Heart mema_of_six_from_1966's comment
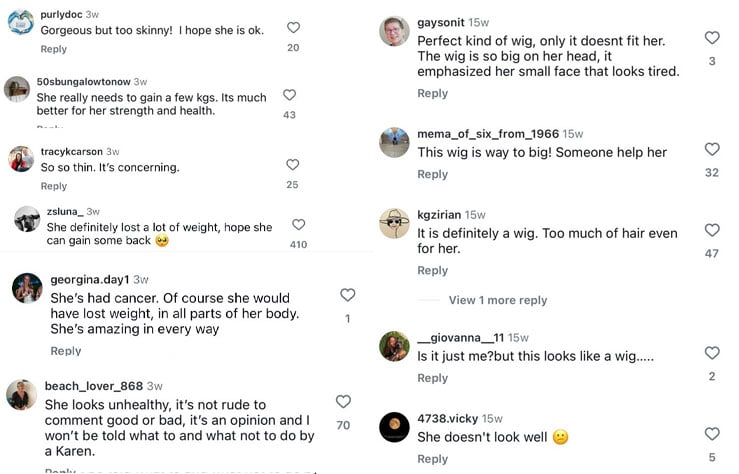The height and width of the screenshot is (474, 739). [x=712, y=149]
